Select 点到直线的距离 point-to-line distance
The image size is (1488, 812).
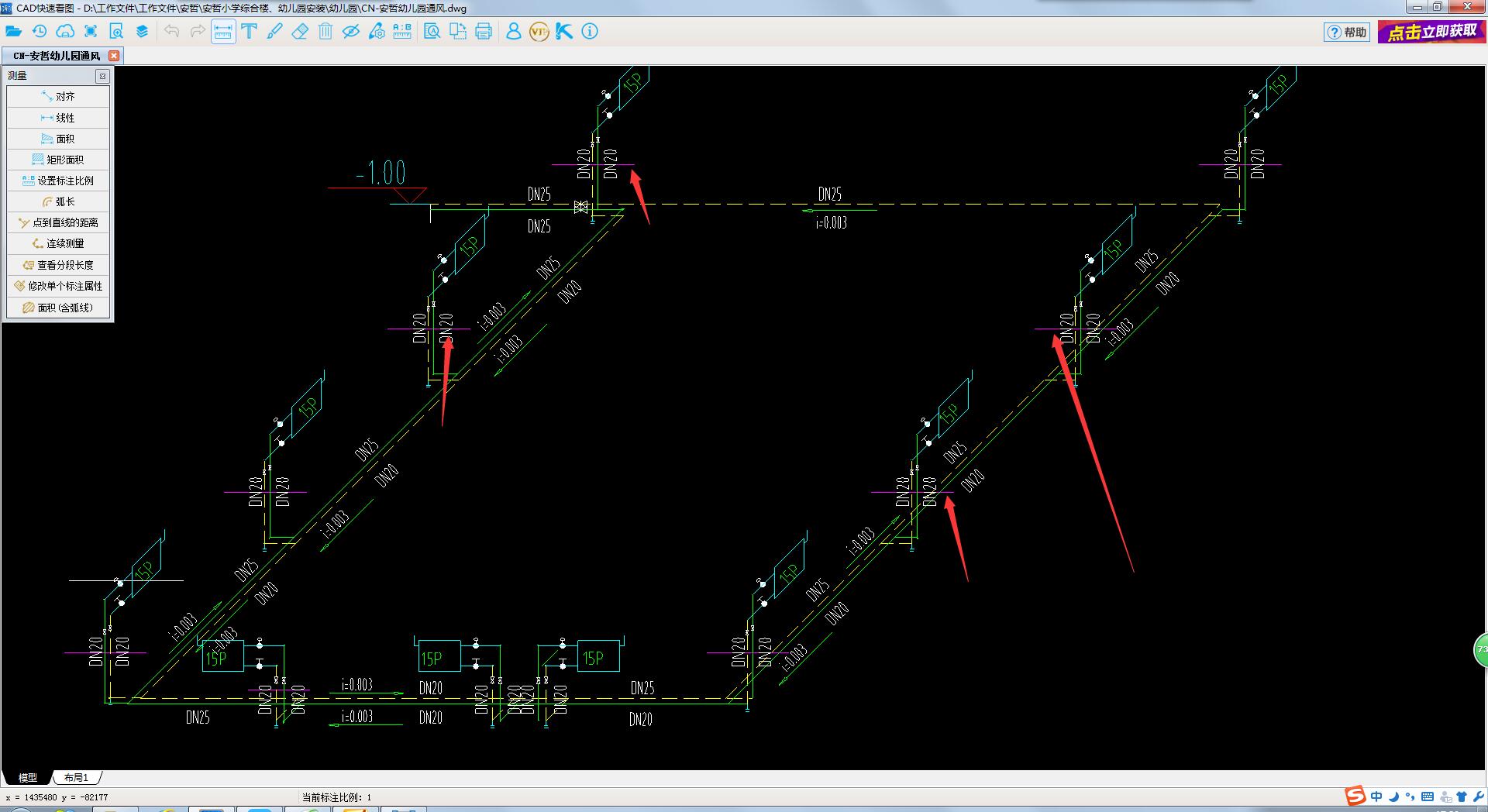pyautogui.click(x=58, y=222)
